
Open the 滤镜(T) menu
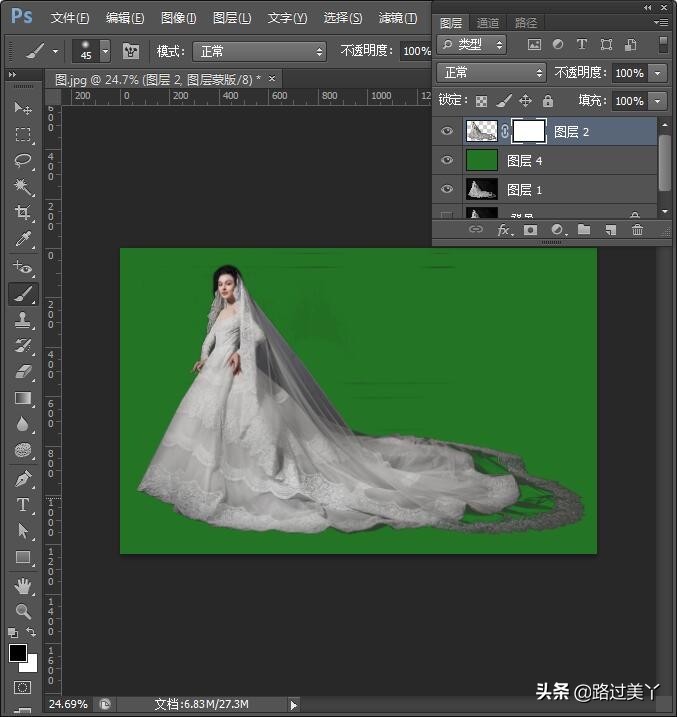click(x=398, y=18)
